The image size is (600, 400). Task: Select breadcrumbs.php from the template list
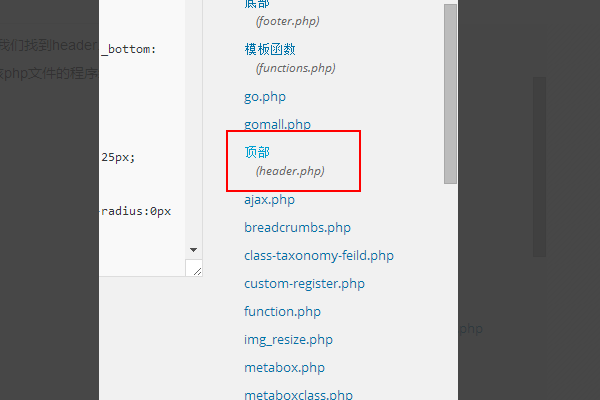[297, 228]
